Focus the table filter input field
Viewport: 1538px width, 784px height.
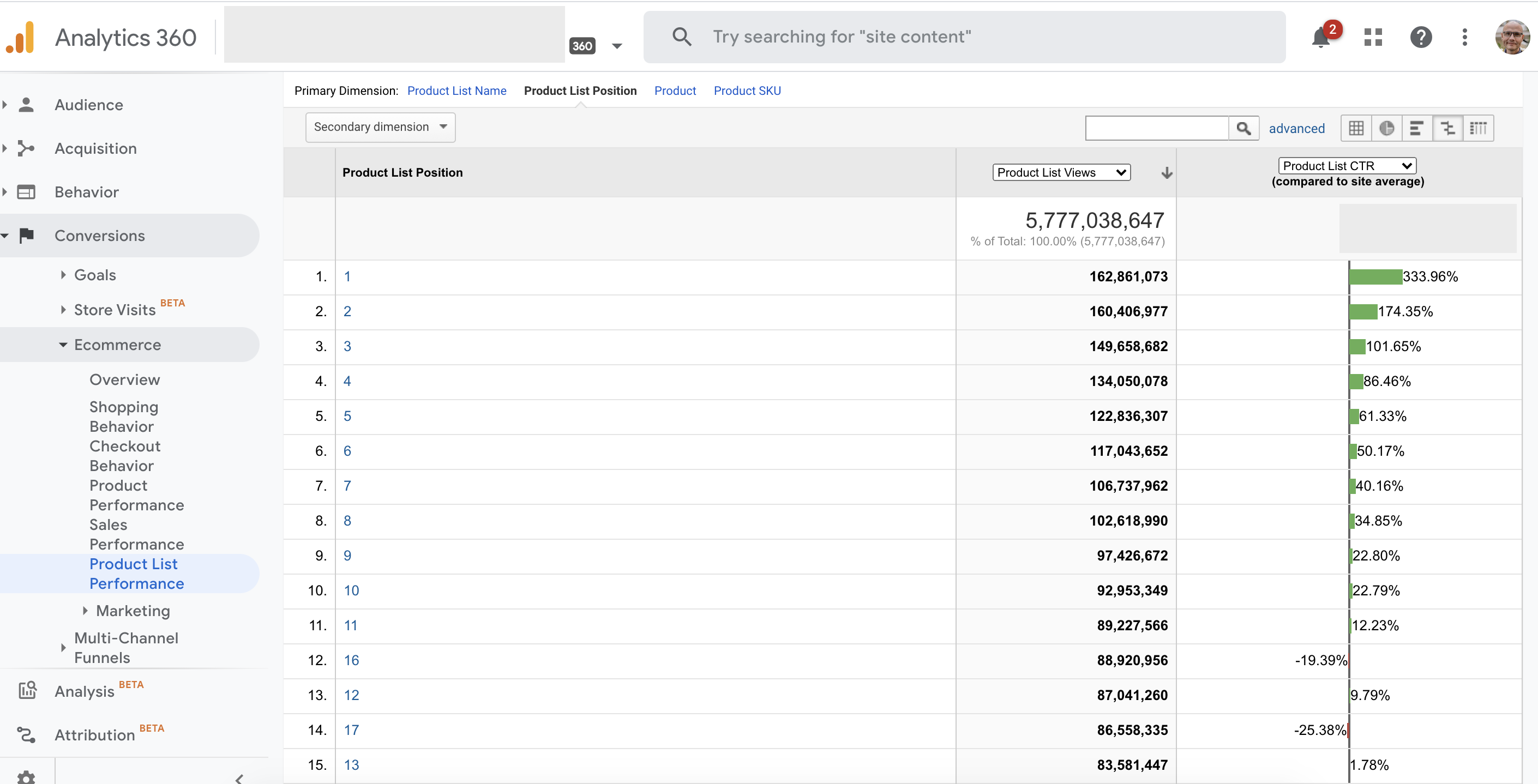(x=1157, y=128)
